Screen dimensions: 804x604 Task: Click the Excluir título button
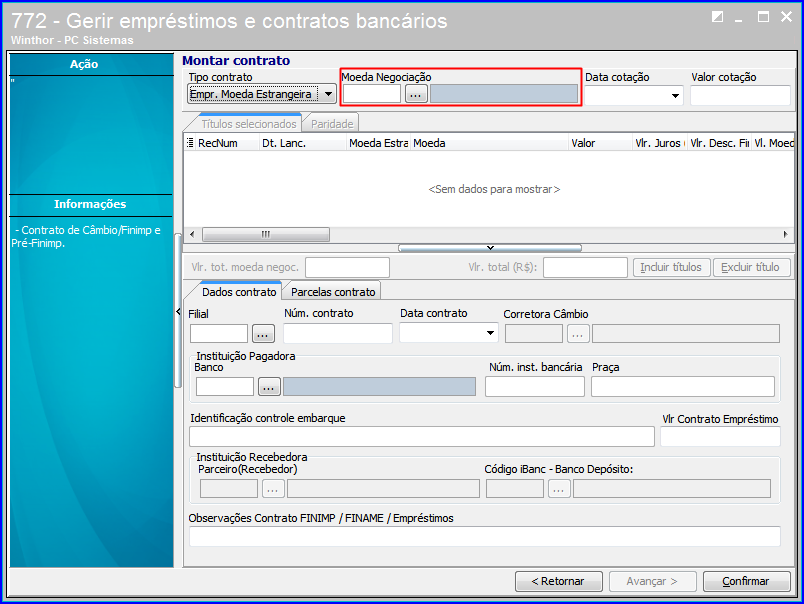coord(750,267)
